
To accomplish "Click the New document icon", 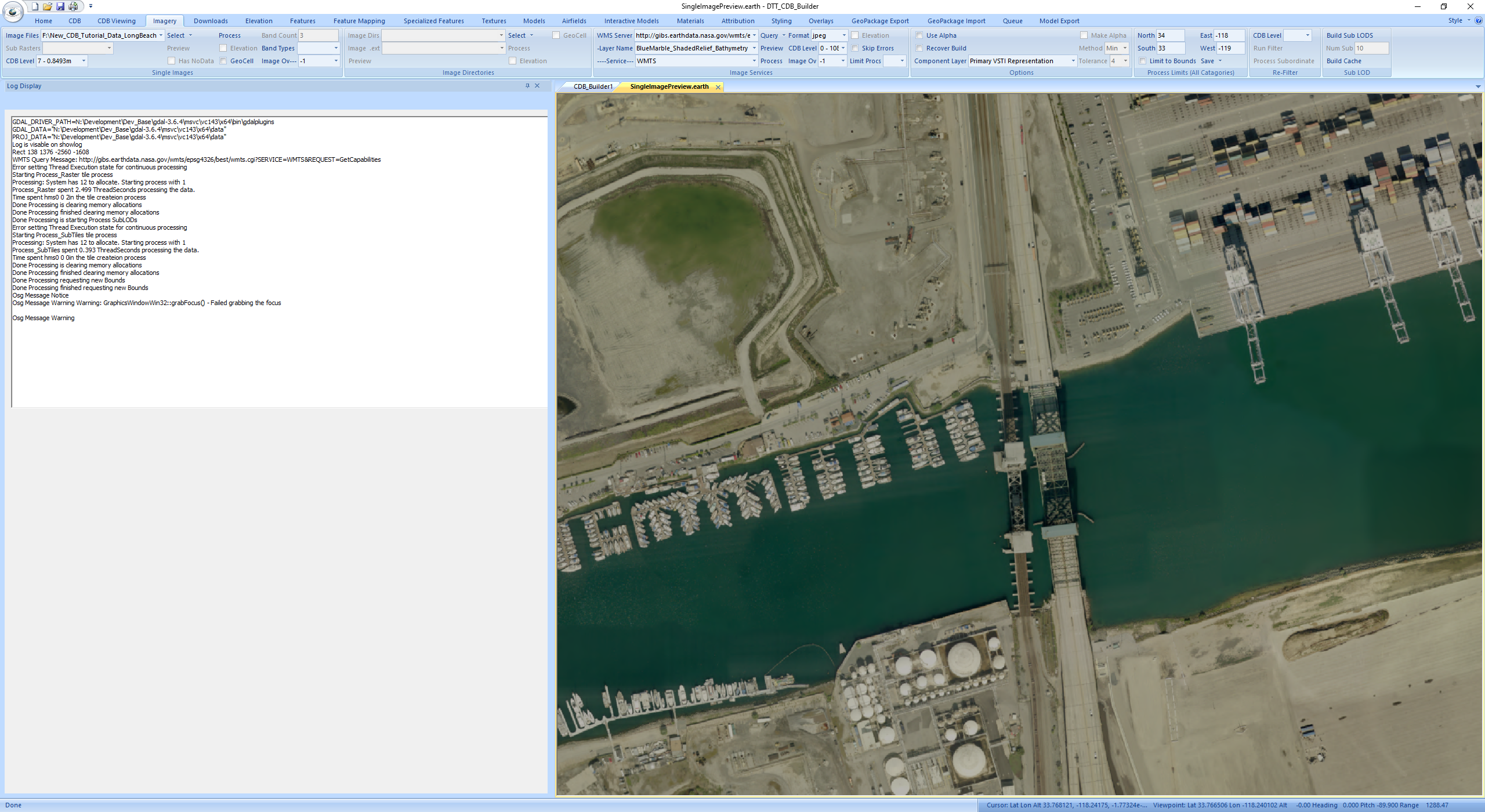I will click(x=35, y=6).
